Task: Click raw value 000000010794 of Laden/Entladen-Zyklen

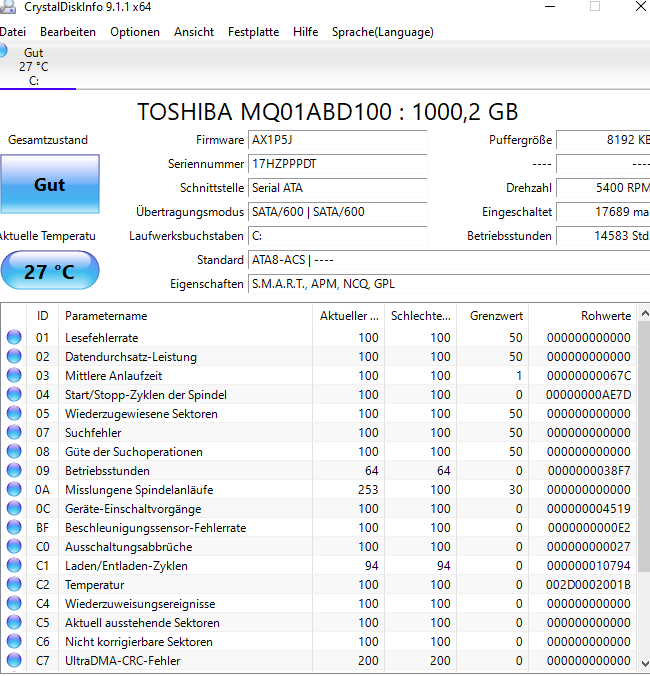Action: (589, 566)
